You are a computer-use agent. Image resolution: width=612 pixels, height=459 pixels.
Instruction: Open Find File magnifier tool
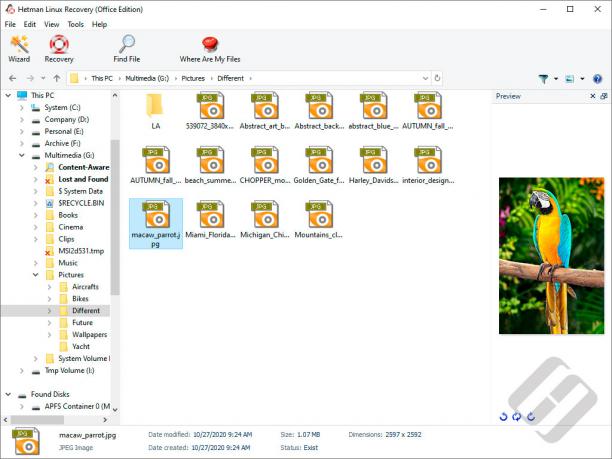tap(126, 49)
